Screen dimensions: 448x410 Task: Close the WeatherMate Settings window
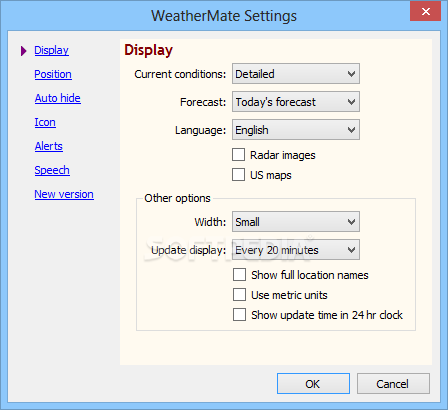425,11
